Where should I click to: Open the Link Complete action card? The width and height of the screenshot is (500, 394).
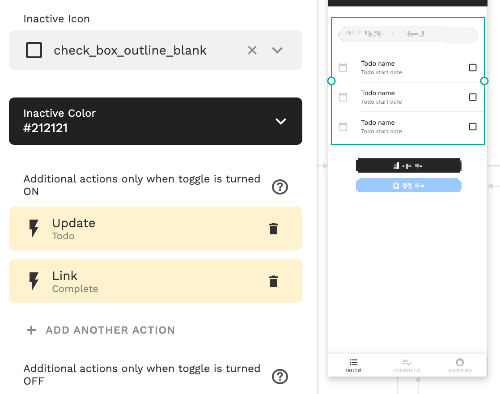[155, 281]
